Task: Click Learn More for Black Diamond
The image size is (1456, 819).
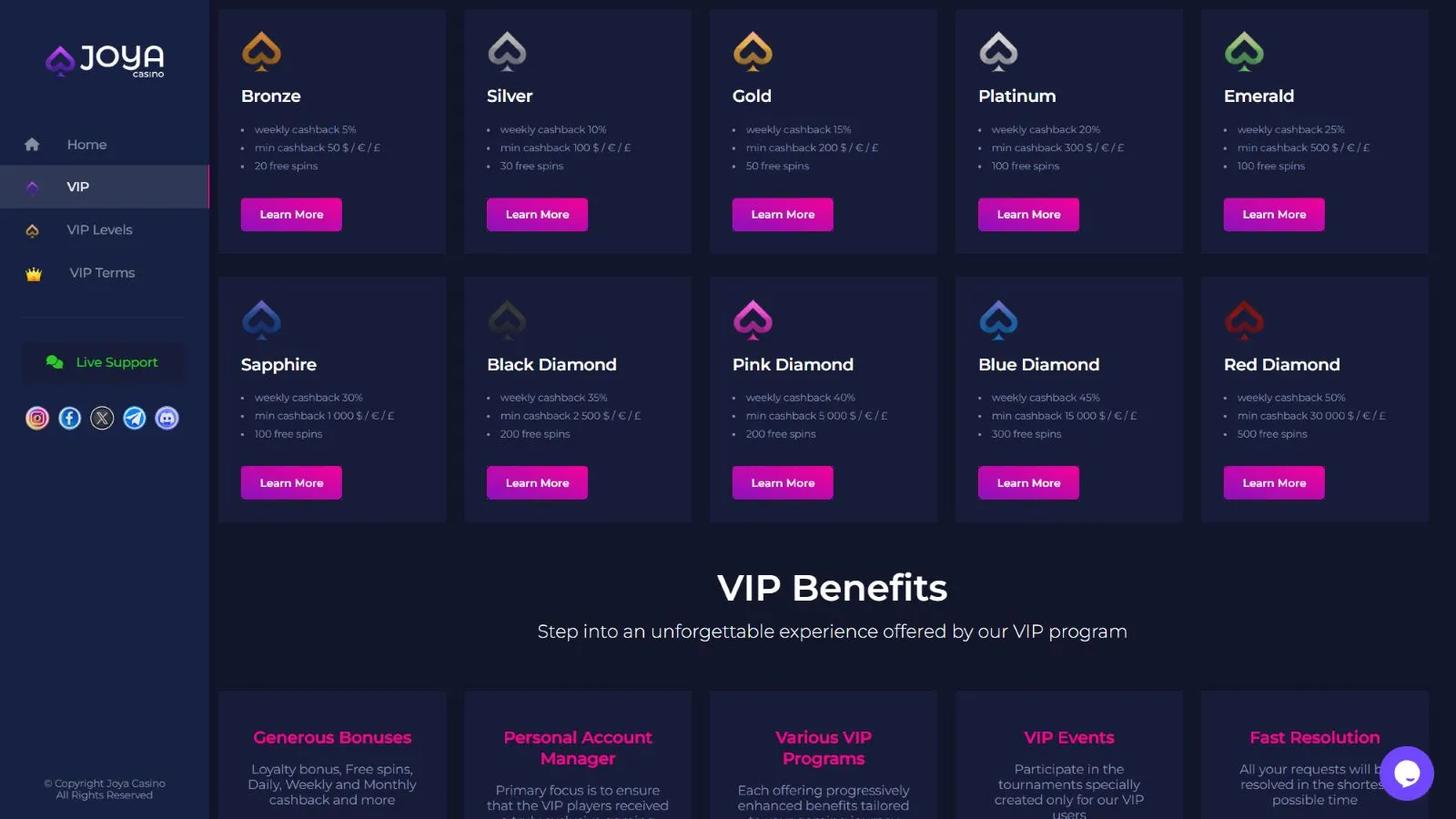Action: tap(537, 483)
